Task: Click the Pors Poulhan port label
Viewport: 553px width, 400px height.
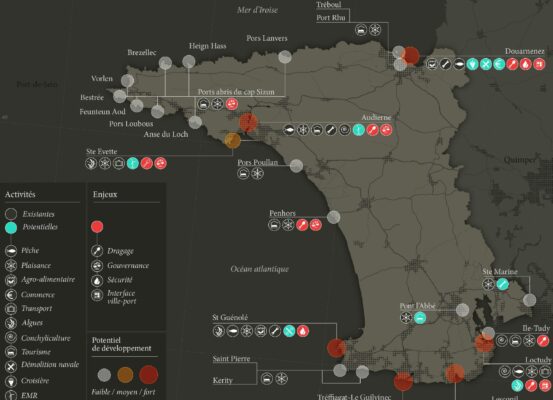Action: click(x=257, y=162)
